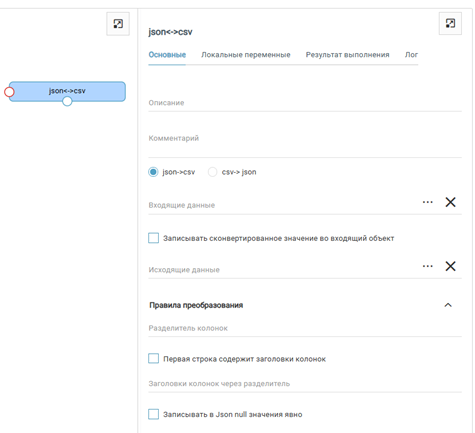475x433 pixels.
Task: Collapse the Правила преобразования section
Action: (448, 305)
